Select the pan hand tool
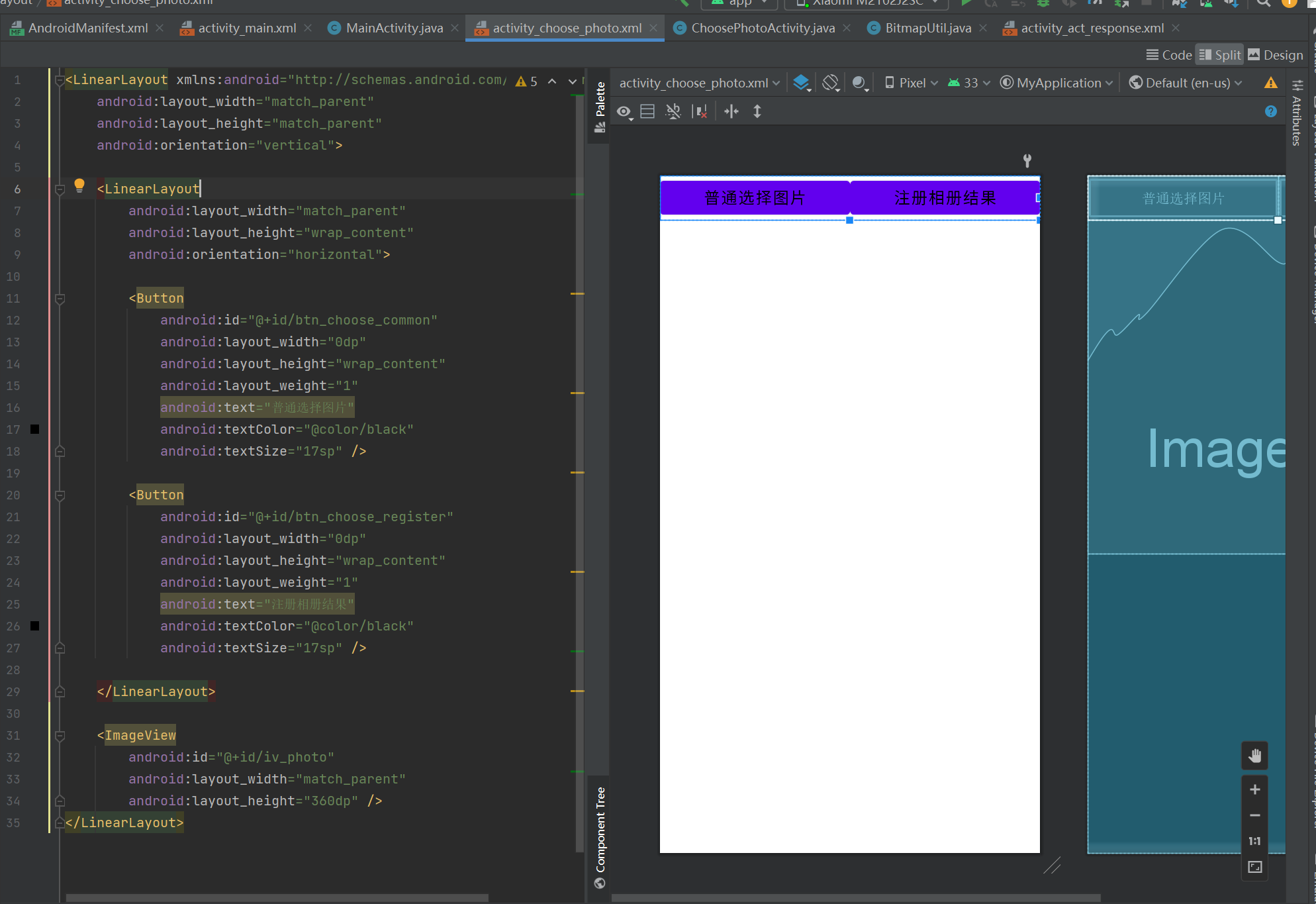Viewport: 1316px width, 904px height. 1254,756
